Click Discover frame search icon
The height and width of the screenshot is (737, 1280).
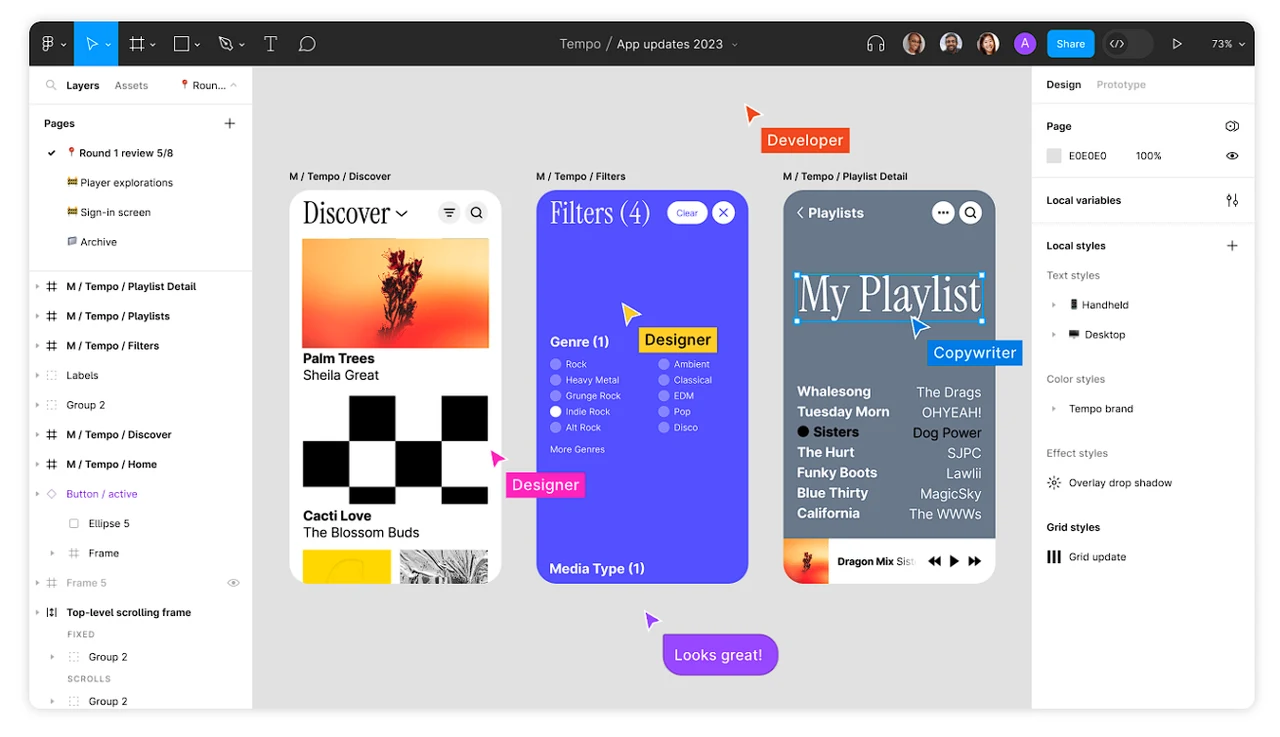477,212
